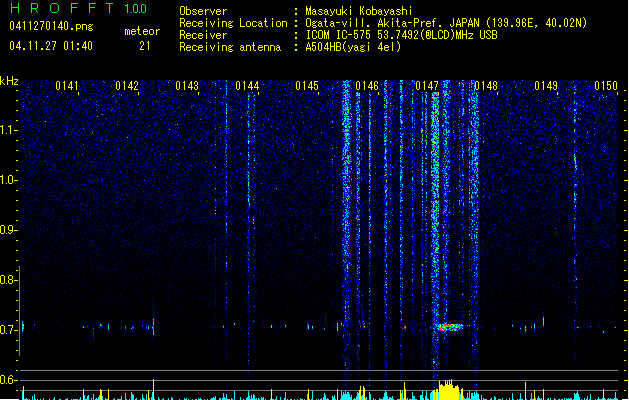Click the Receiving antenna label
629x400 pixels.
(230, 47)
